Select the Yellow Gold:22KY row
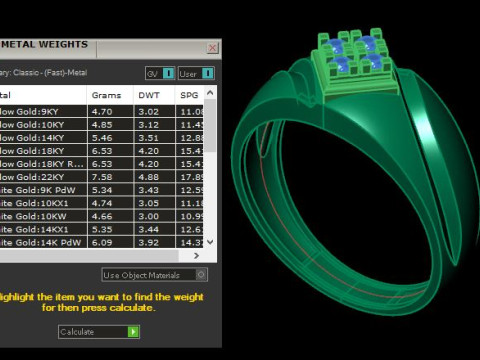The image size is (480, 360). pos(102,177)
